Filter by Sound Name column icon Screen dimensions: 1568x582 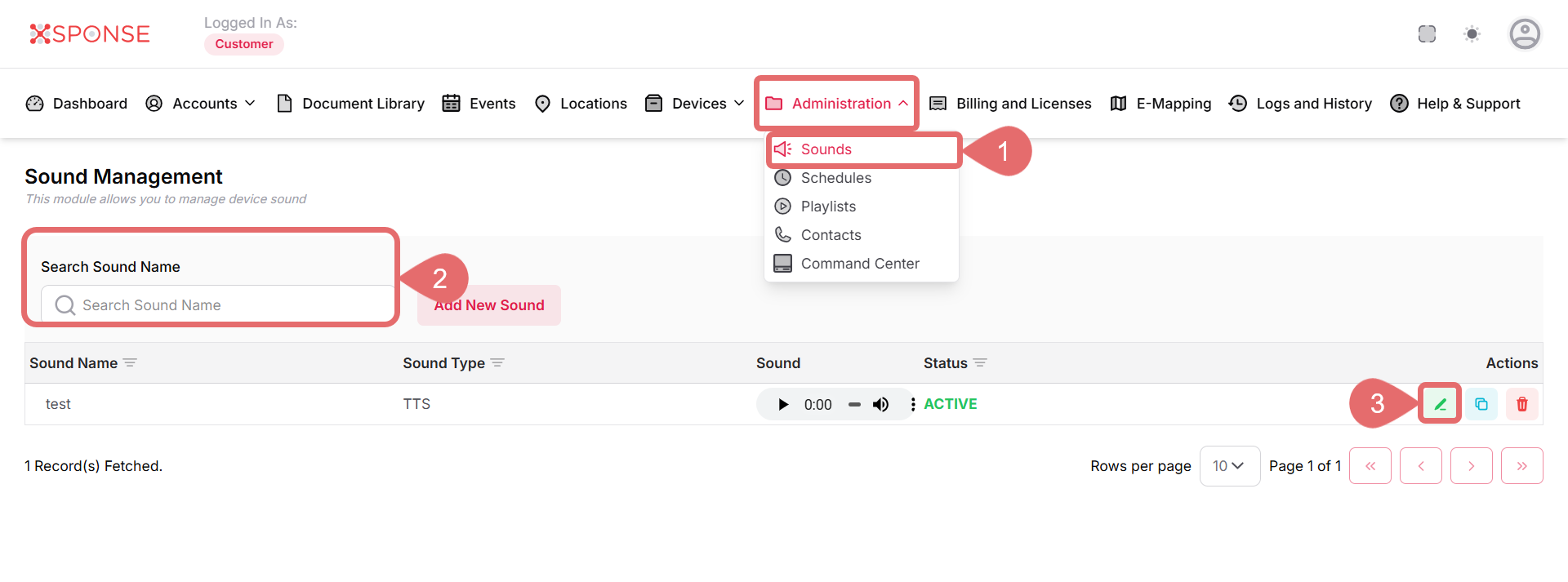click(130, 363)
